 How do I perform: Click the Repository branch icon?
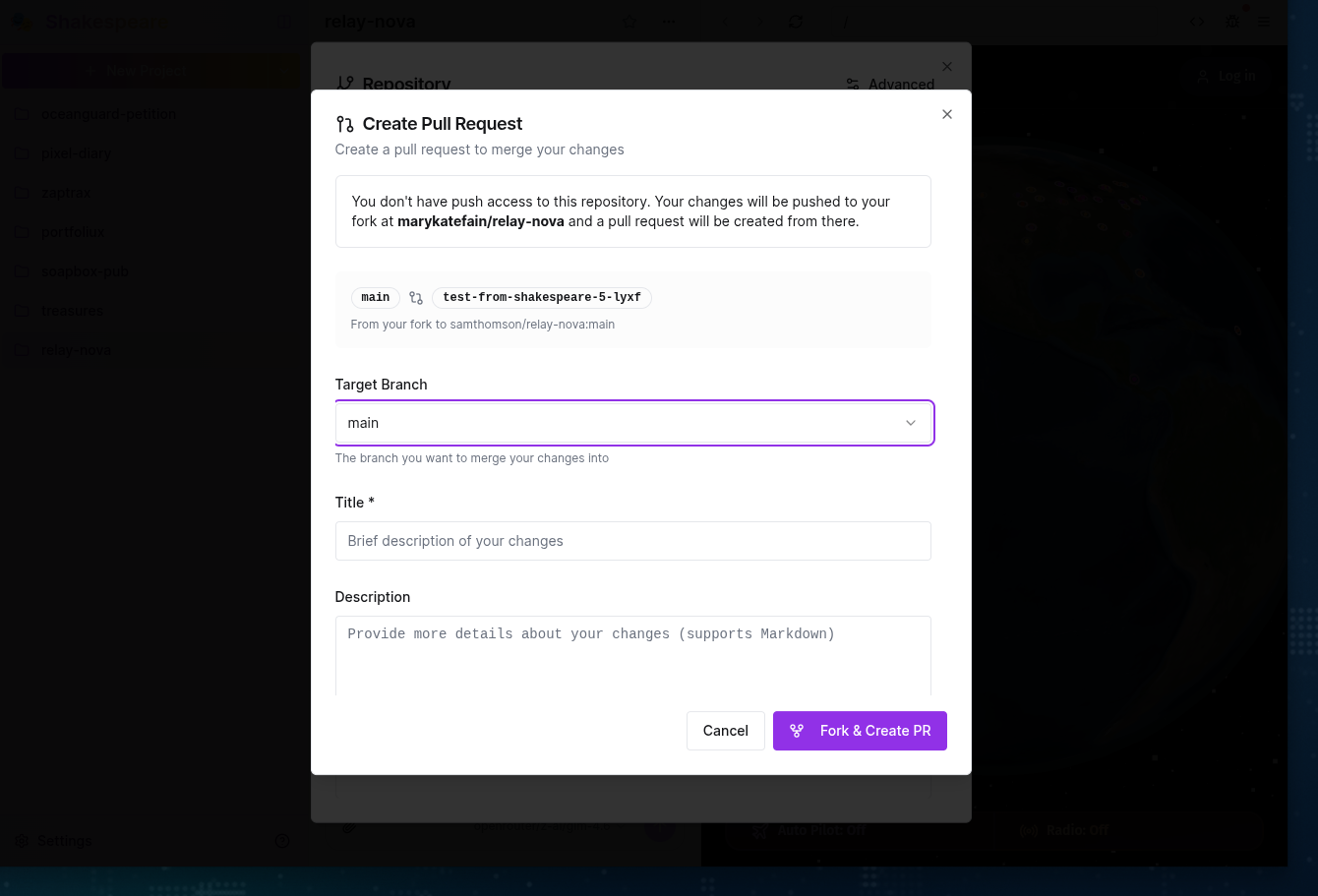(x=344, y=85)
